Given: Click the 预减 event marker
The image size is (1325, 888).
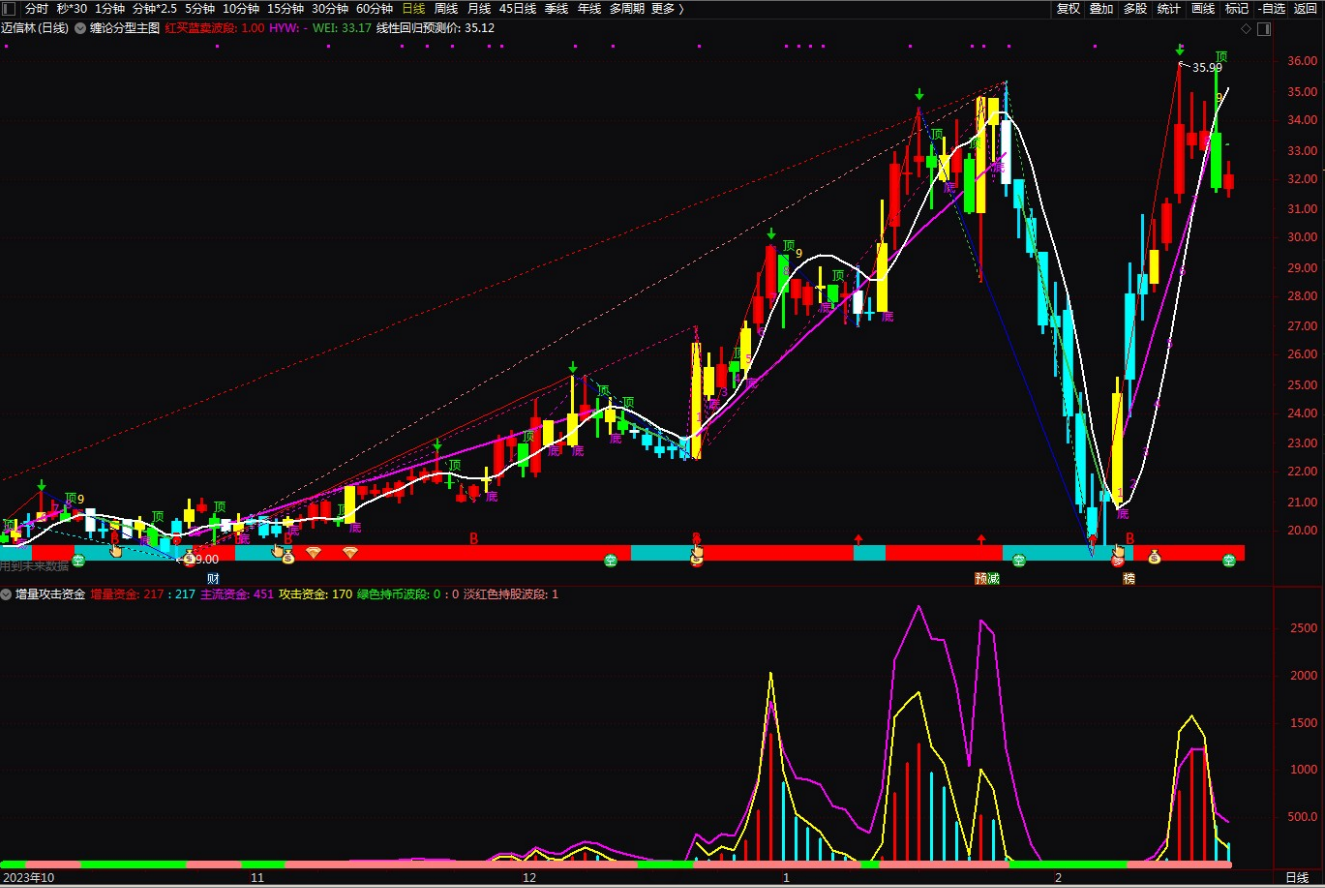Looking at the screenshot, I should 987,578.
